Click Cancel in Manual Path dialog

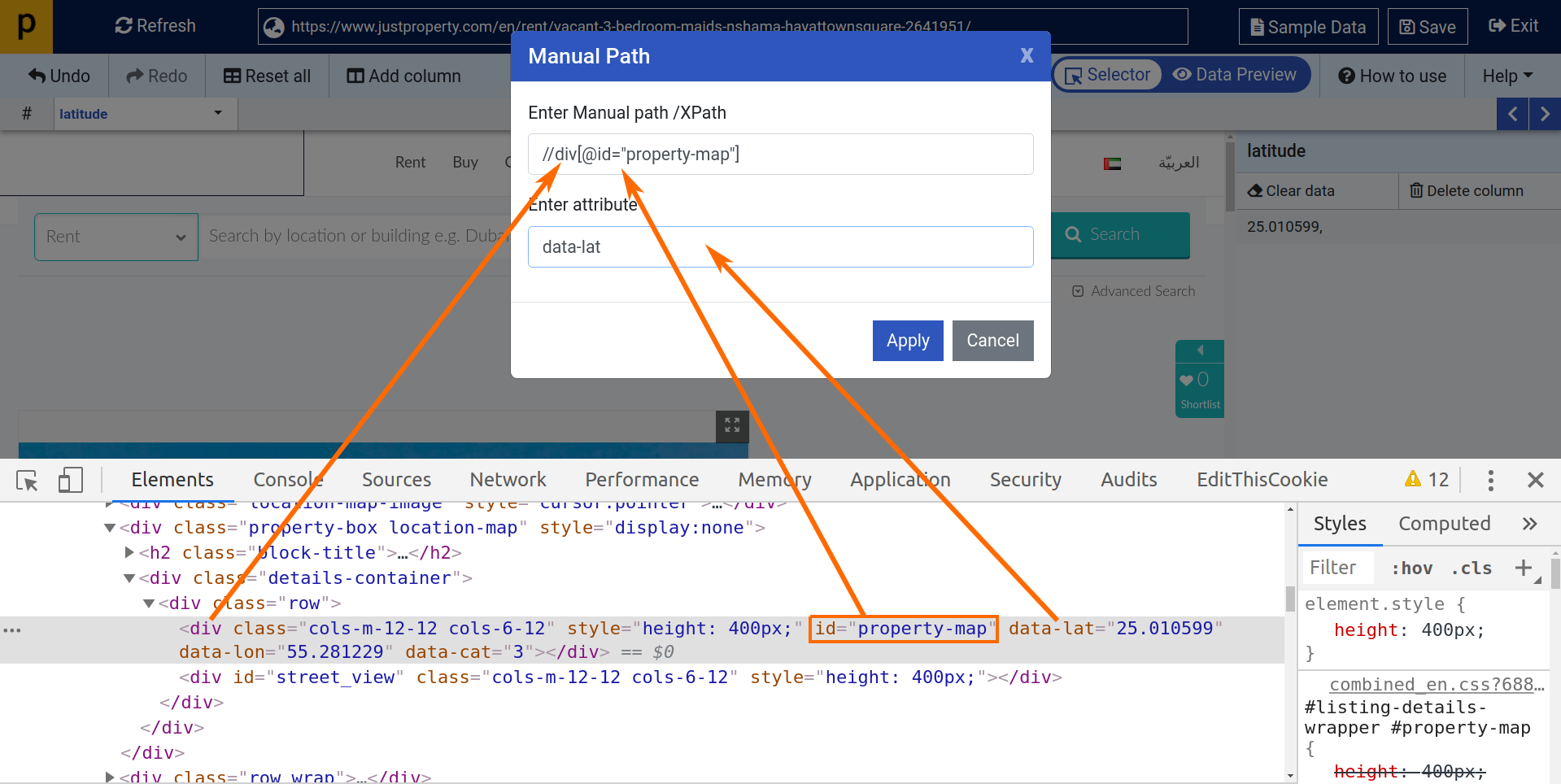click(992, 341)
